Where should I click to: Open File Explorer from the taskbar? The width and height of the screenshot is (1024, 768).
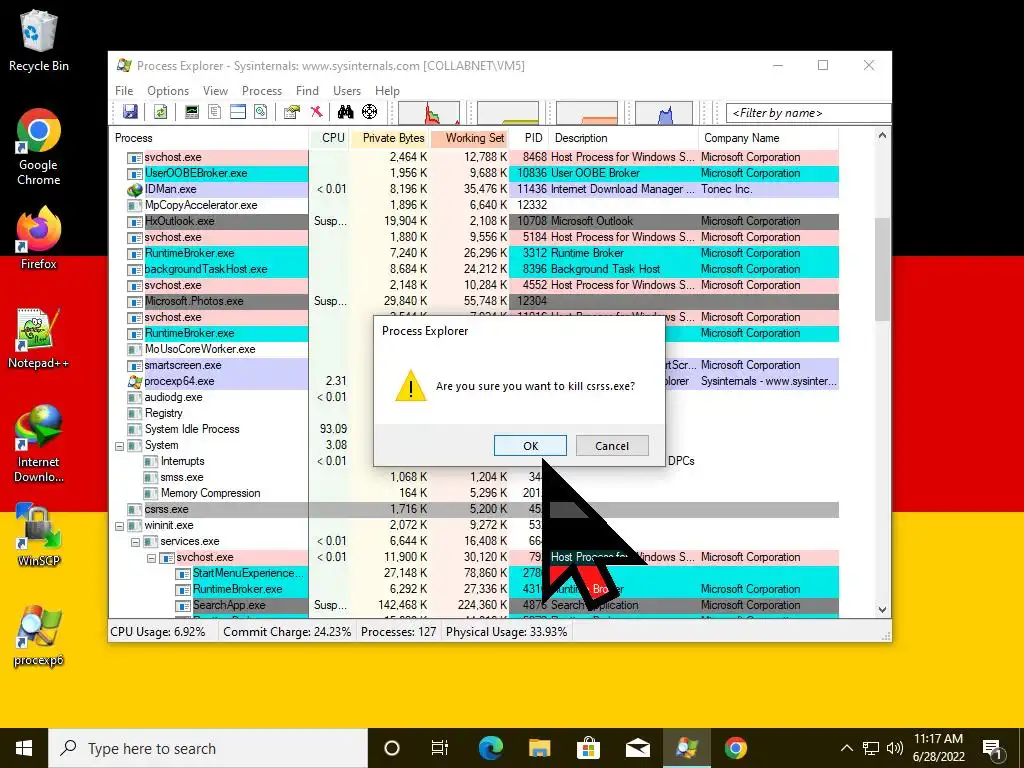[539, 748]
